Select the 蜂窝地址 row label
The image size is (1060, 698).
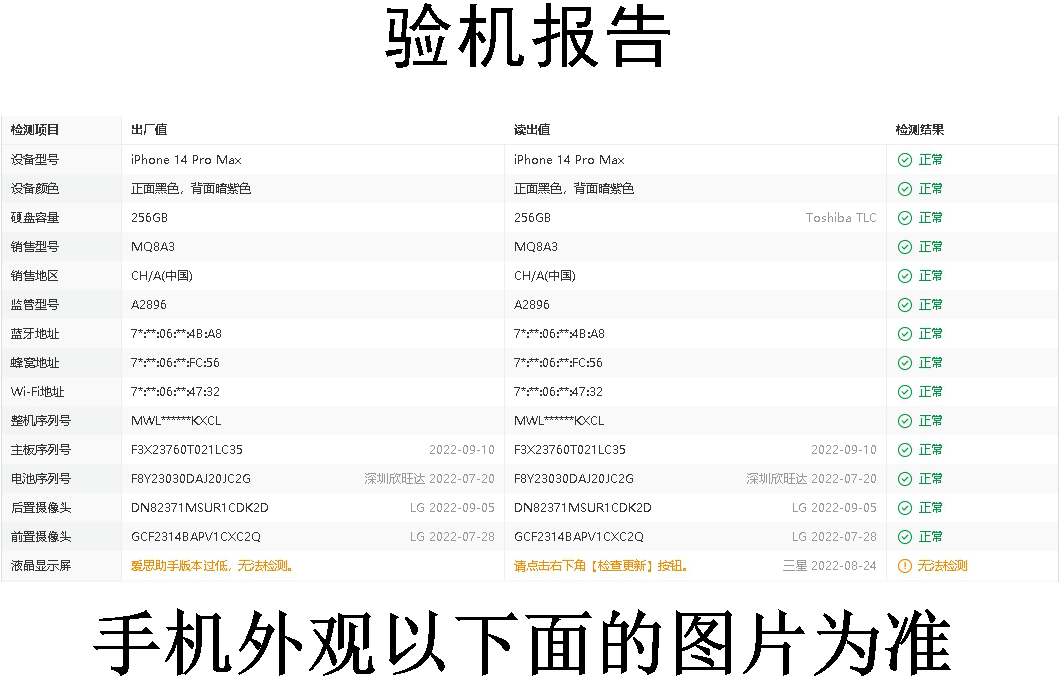point(35,364)
